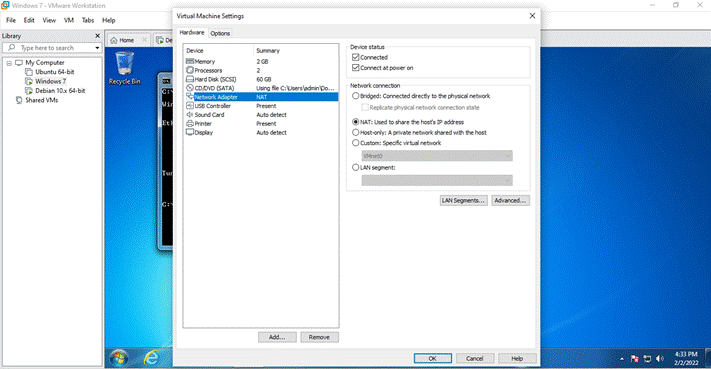Select the CD/DVD (SATA) device icon
This screenshot has height=369, width=711.
click(x=190, y=88)
